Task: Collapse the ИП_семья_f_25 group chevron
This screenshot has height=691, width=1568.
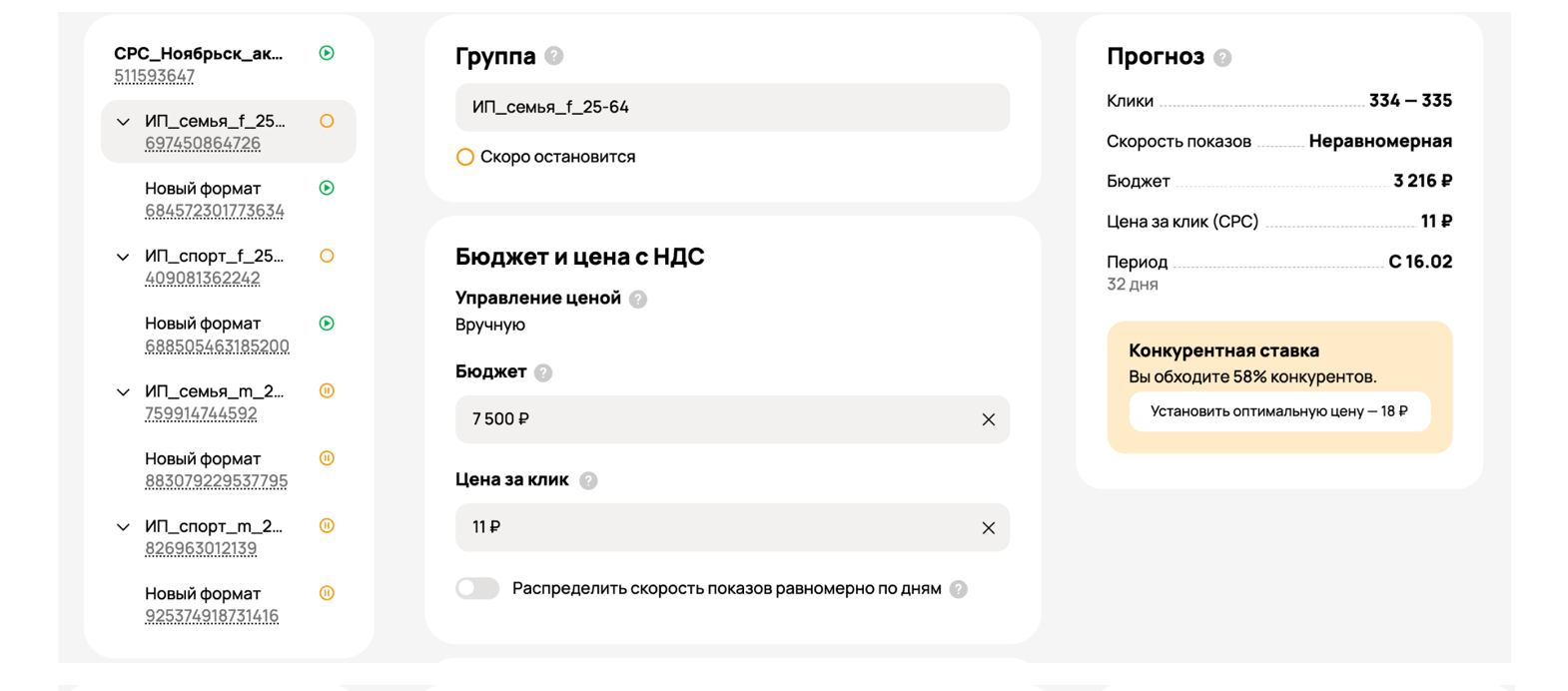Action: click(x=123, y=122)
